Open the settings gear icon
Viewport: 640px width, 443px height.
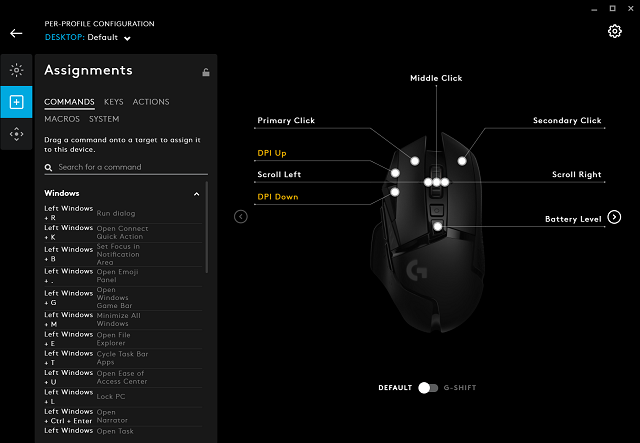point(615,31)
